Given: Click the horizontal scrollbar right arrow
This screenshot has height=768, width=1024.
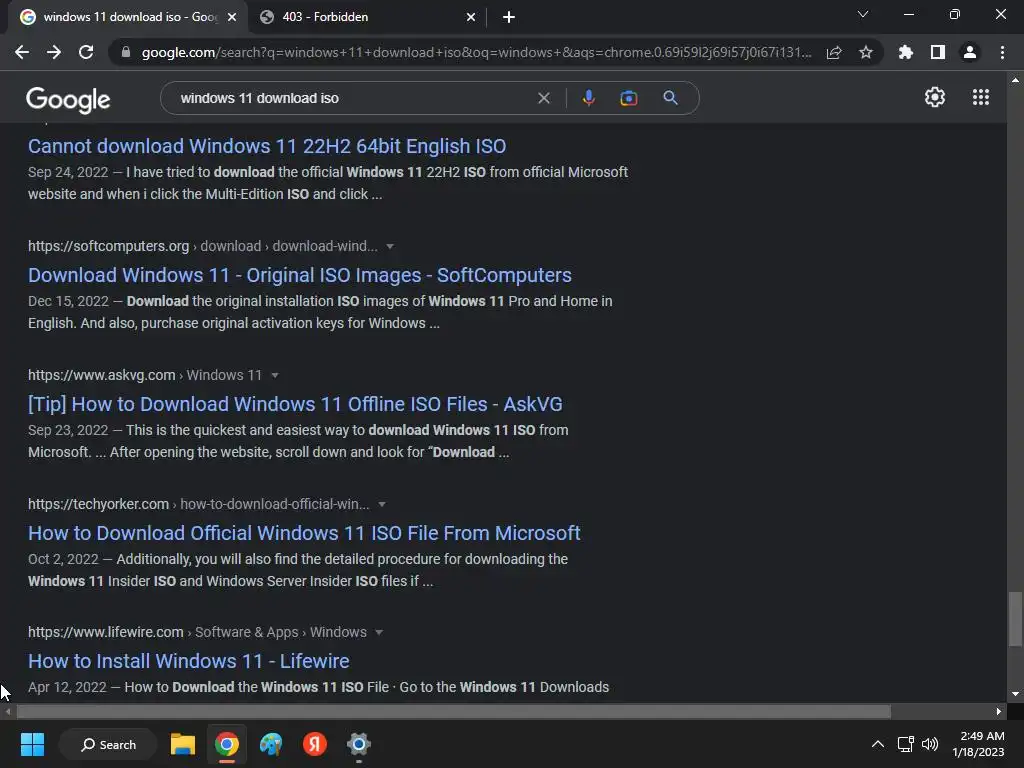Looking at the screenshot, I should (x=999, y=711).
